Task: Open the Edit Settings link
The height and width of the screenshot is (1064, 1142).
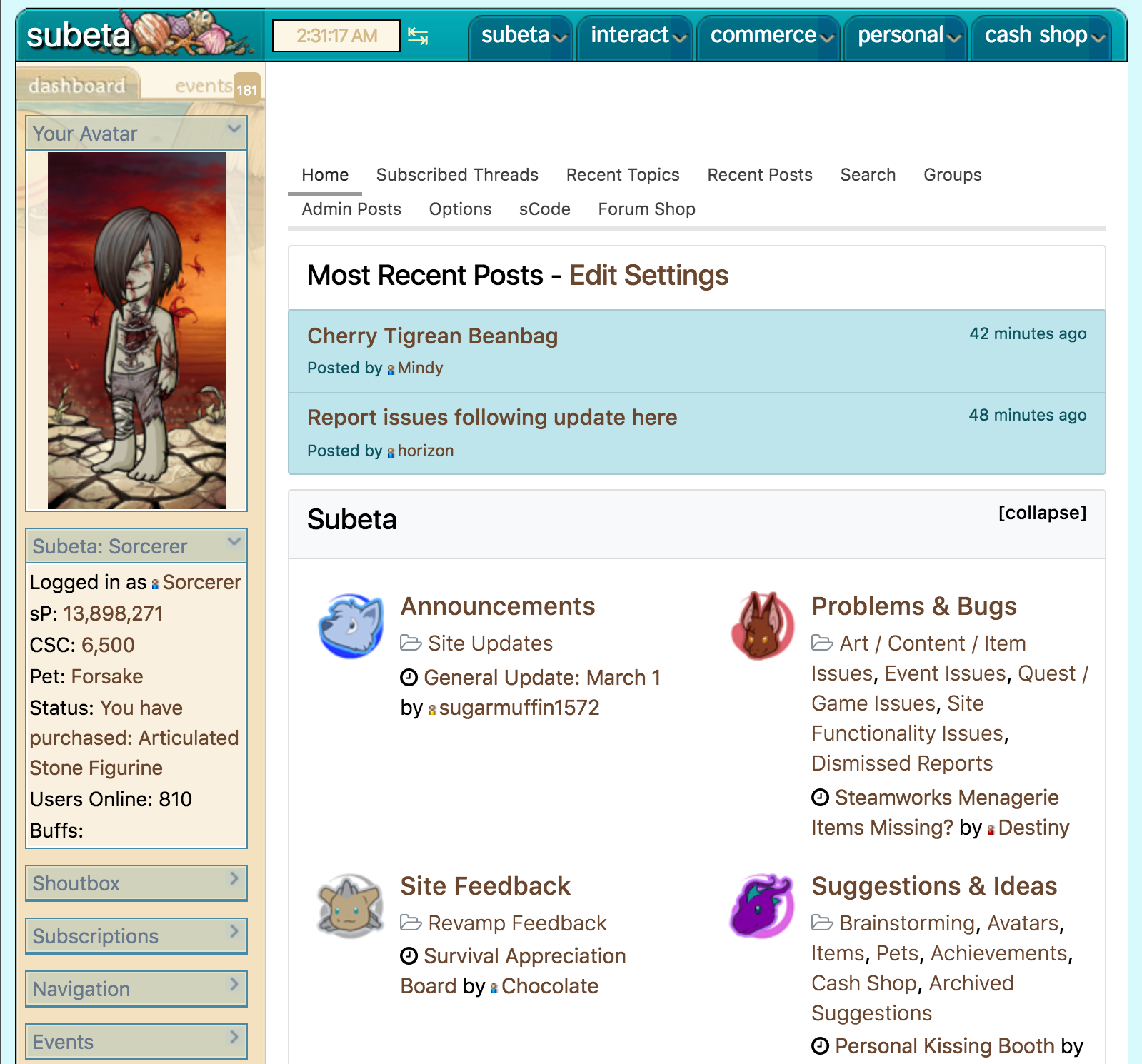Action: click(x=648, y=276)
